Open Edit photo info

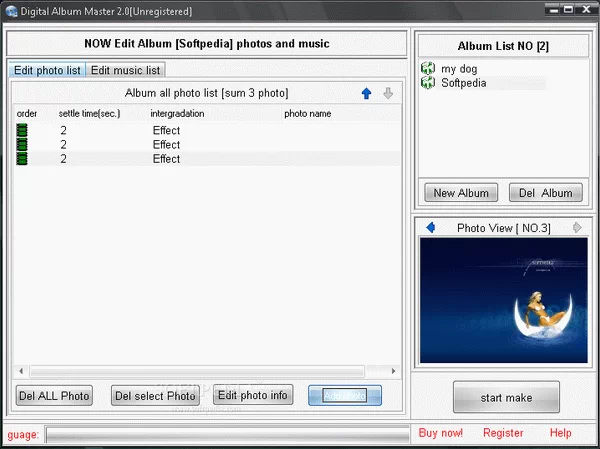click(253, 395)
